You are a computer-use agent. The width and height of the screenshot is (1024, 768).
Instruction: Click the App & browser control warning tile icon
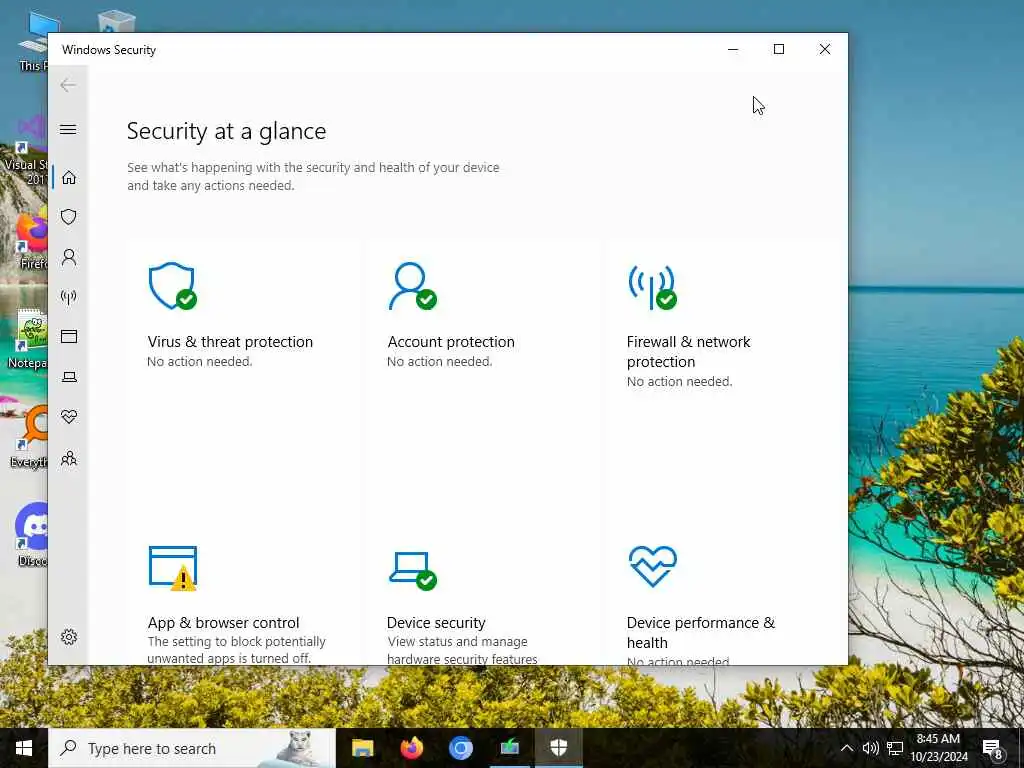click(173, 568)
